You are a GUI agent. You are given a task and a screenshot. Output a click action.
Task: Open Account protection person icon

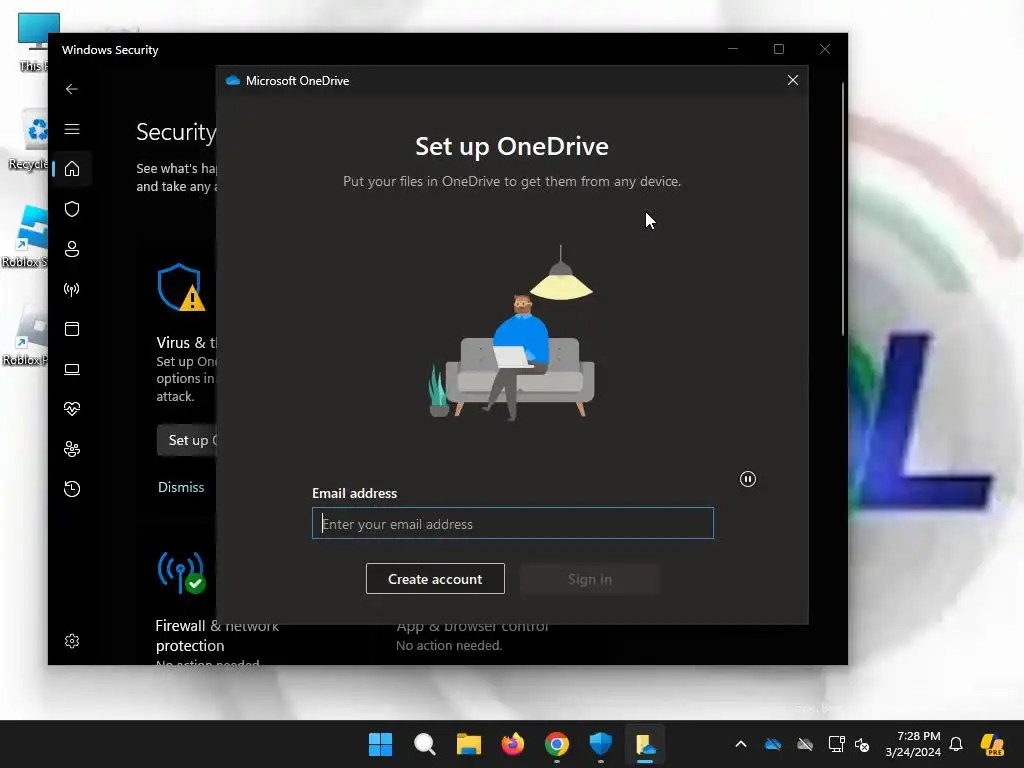tap(72, 249)
